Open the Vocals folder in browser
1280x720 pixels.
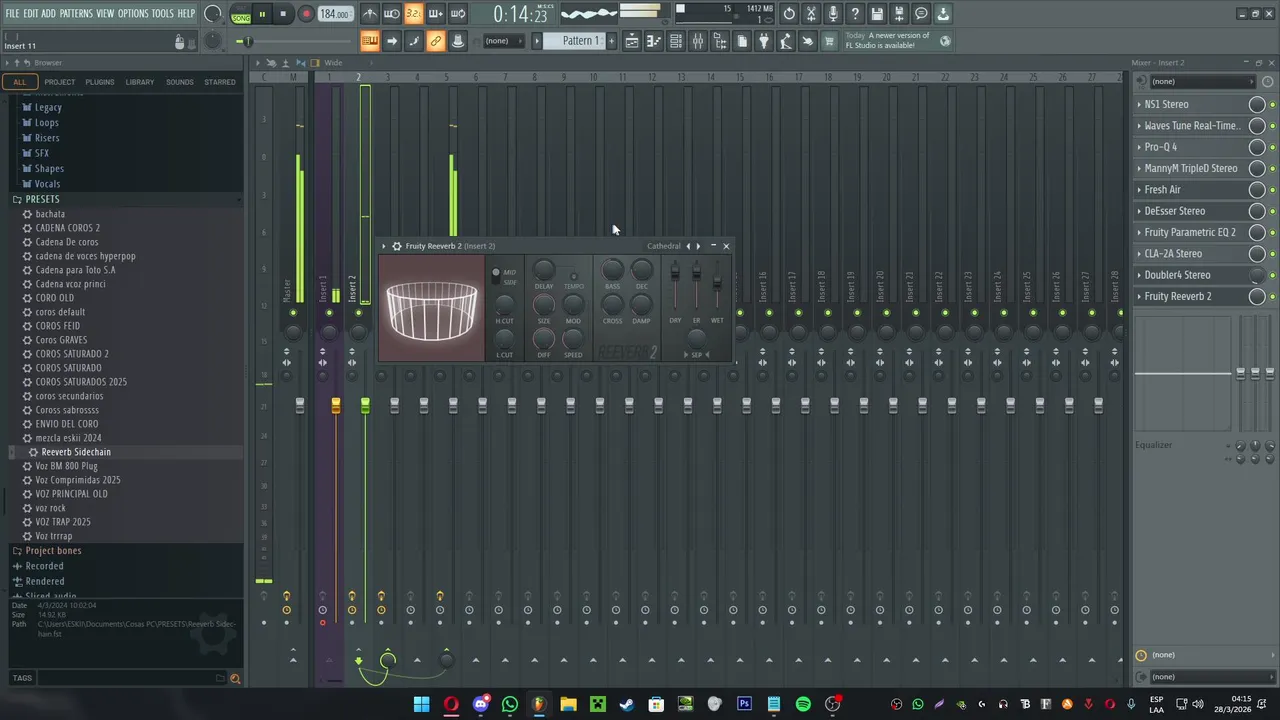(x=47, y=184)
